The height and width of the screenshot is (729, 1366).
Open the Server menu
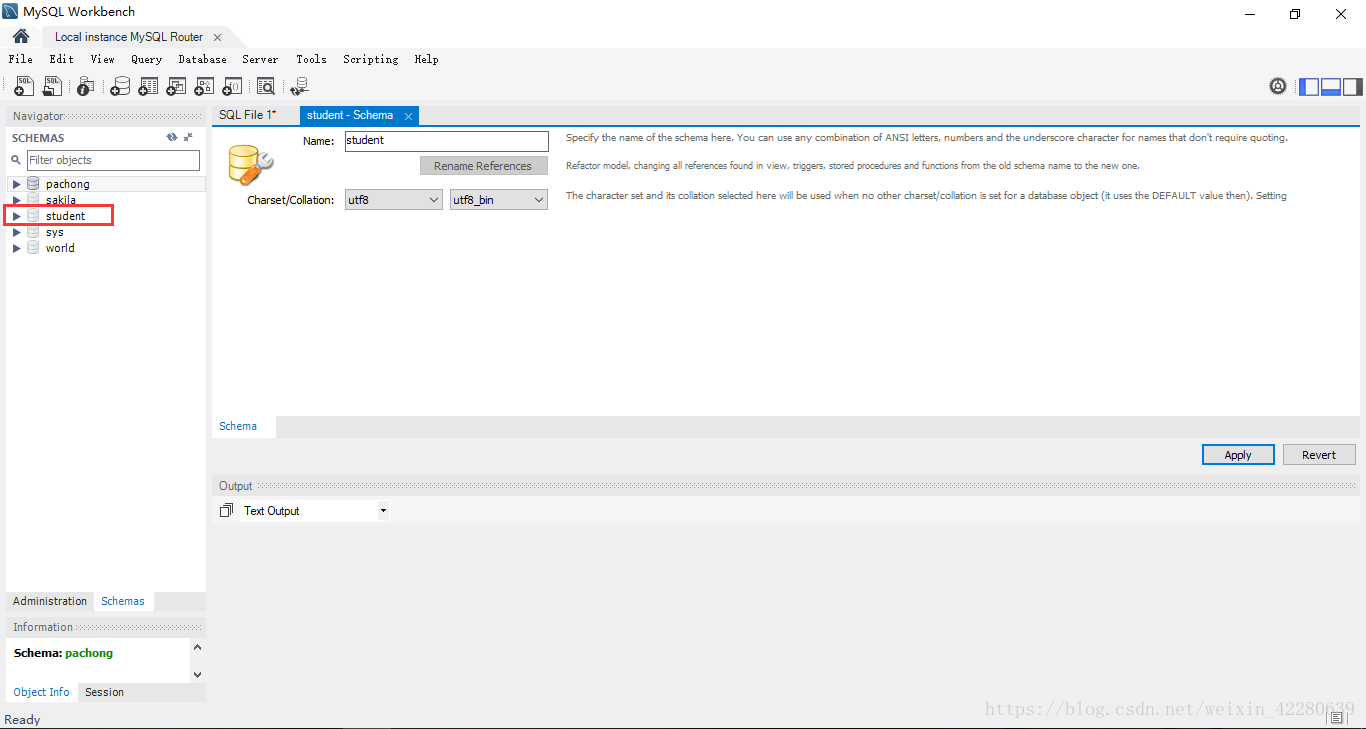[260, 59]
